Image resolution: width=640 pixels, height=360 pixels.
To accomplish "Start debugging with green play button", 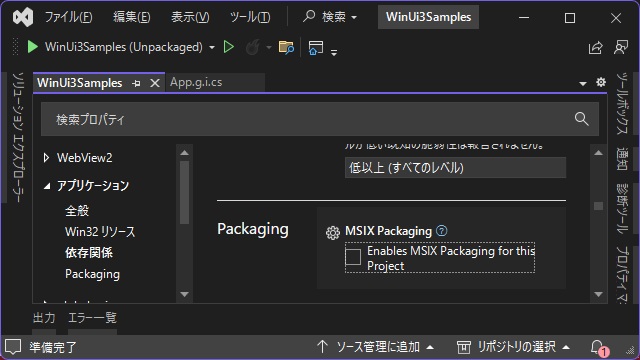I will (x=32, y=47).
